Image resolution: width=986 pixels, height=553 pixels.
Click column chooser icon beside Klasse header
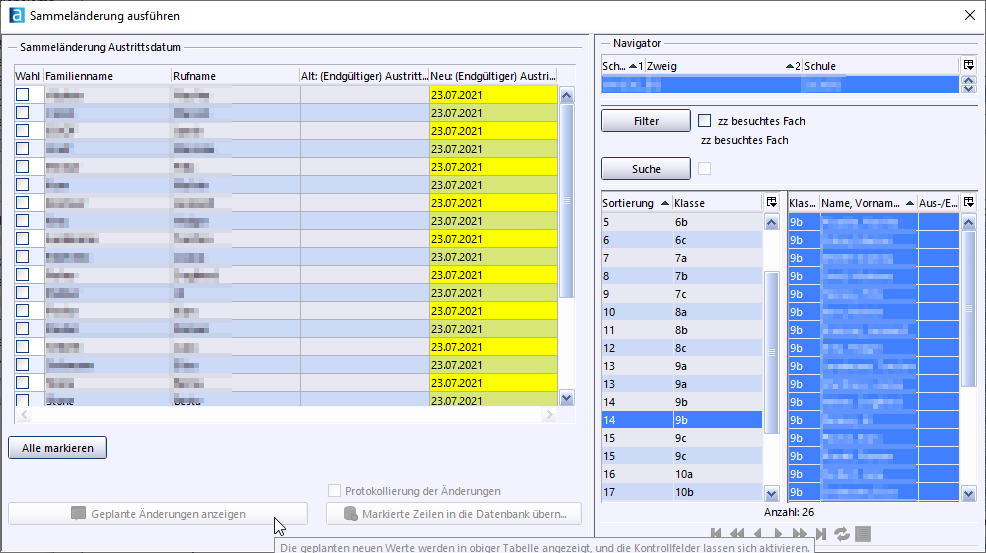point(771,203)
